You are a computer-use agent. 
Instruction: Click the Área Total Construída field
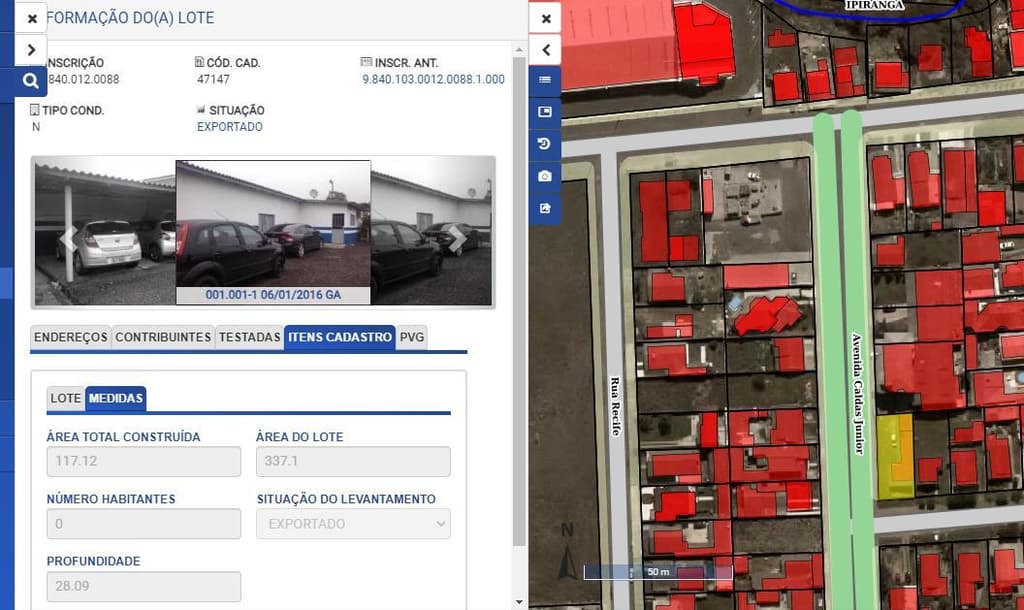[144, 461]
